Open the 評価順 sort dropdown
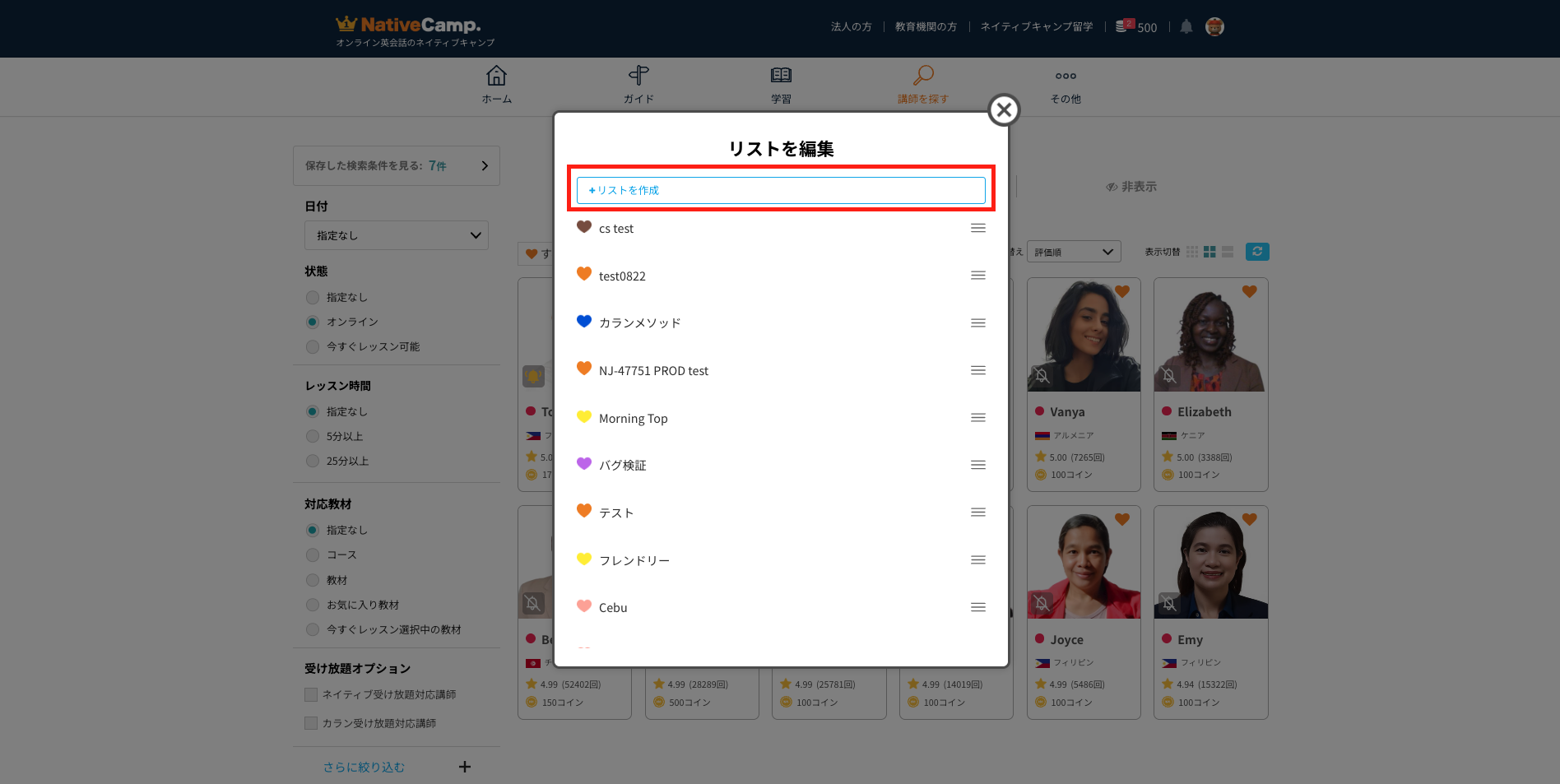The height and width of the screenshot is (784, 1560). (x=1074, y=252)
